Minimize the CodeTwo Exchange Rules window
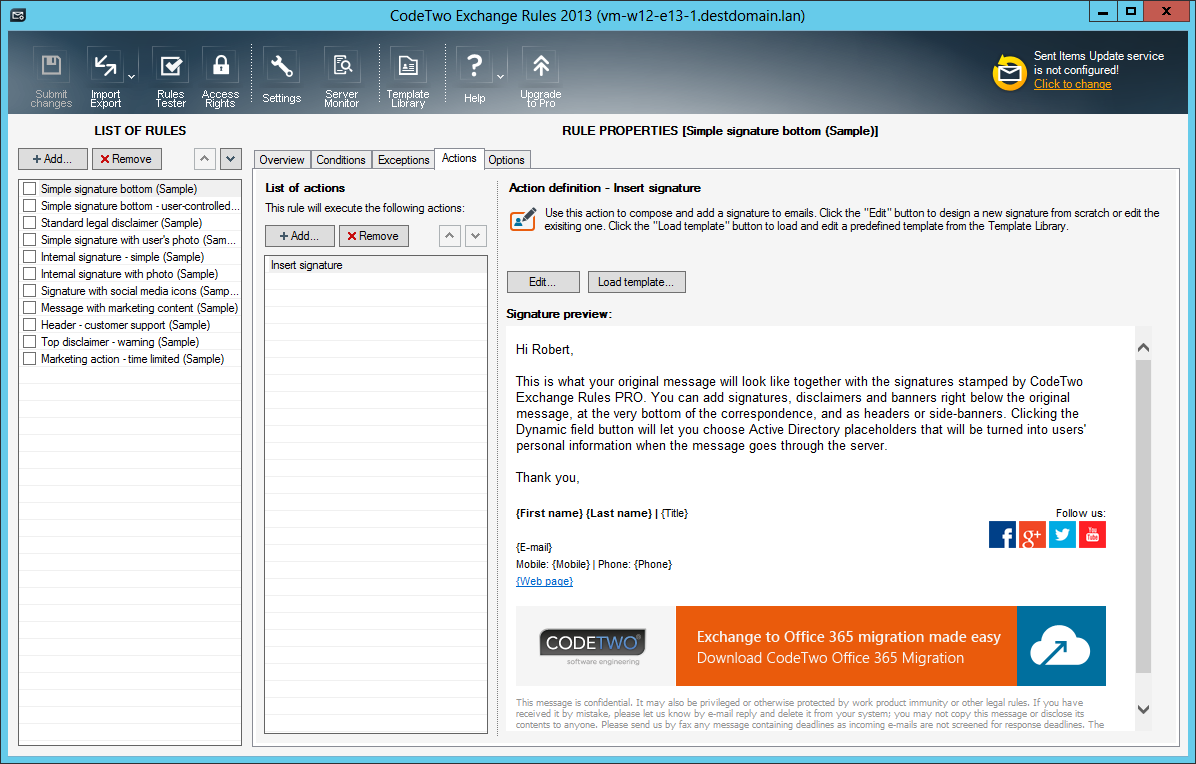 [1103, 12]
